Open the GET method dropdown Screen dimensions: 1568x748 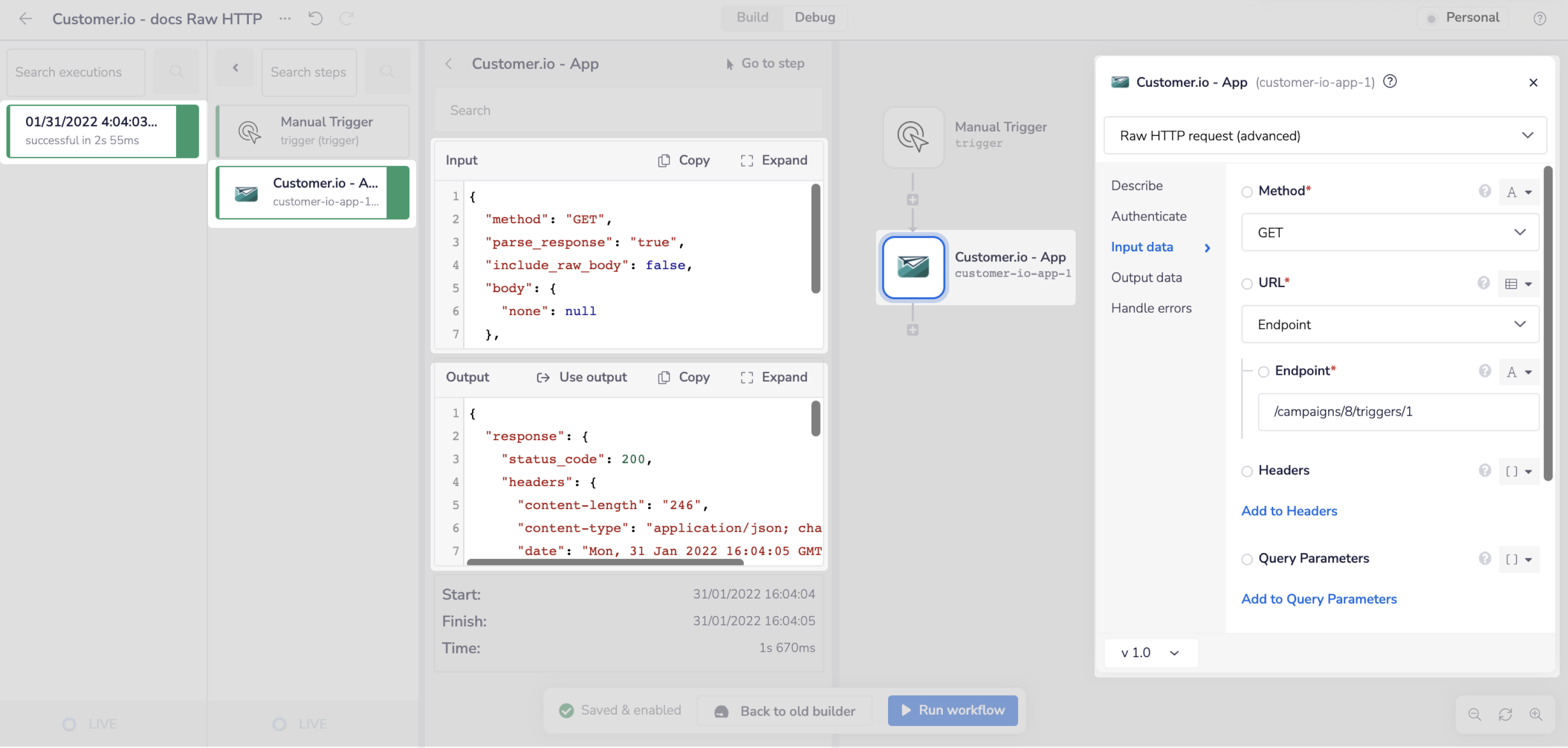tap(1389, 233)
